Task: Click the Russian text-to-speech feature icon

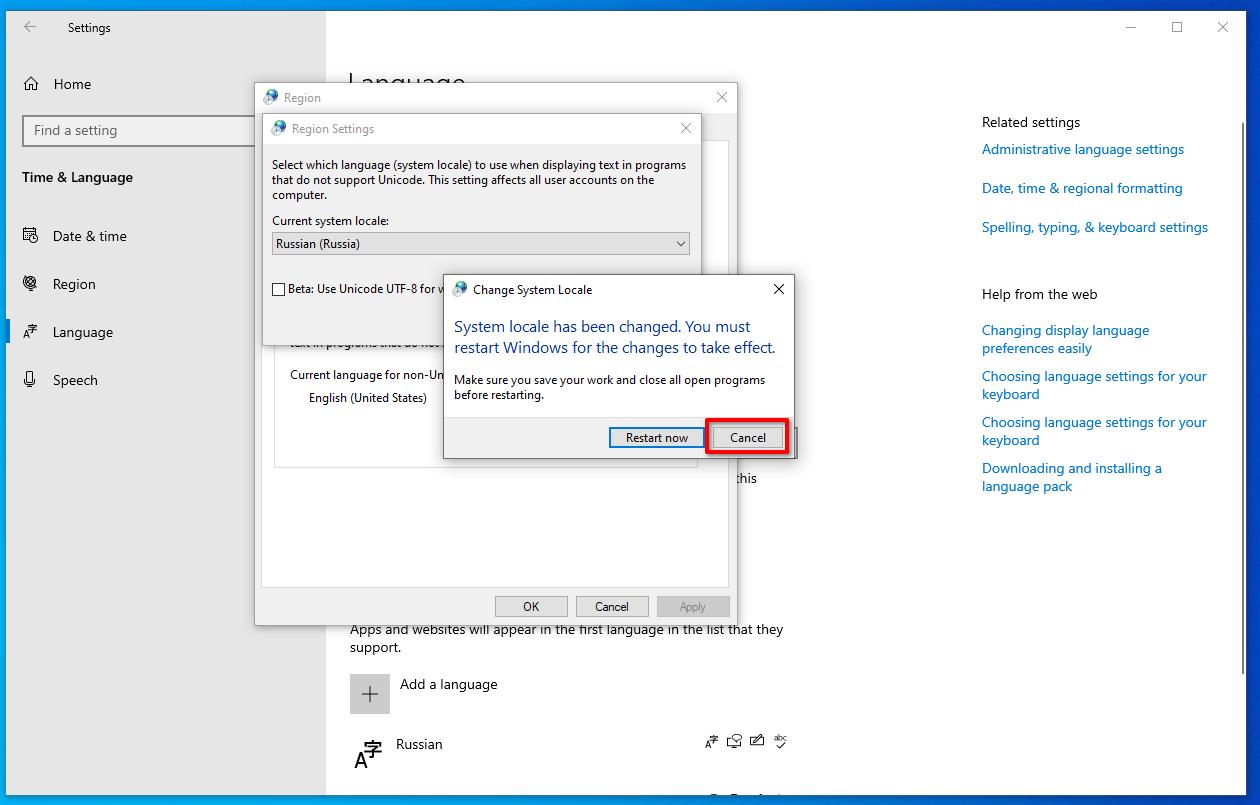Action: [x=735, y=741]
